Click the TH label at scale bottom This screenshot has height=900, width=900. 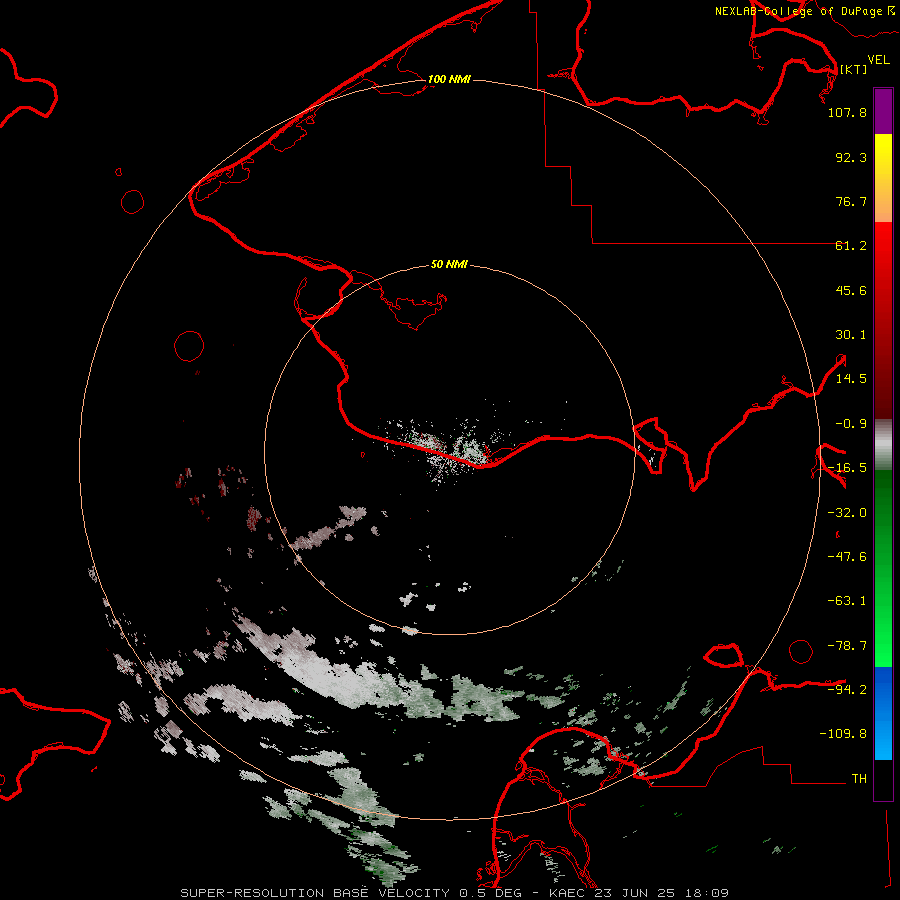(x=859, y=778)
